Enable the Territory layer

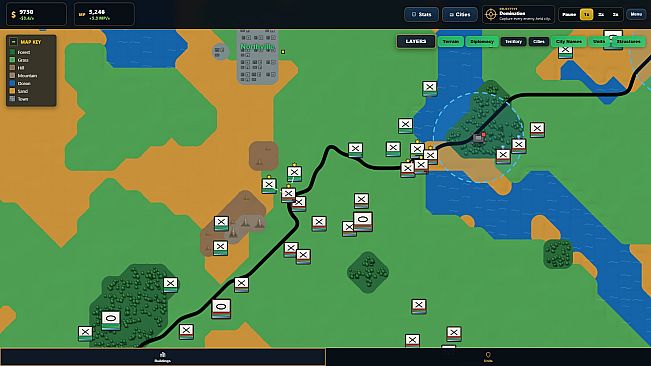514,41
